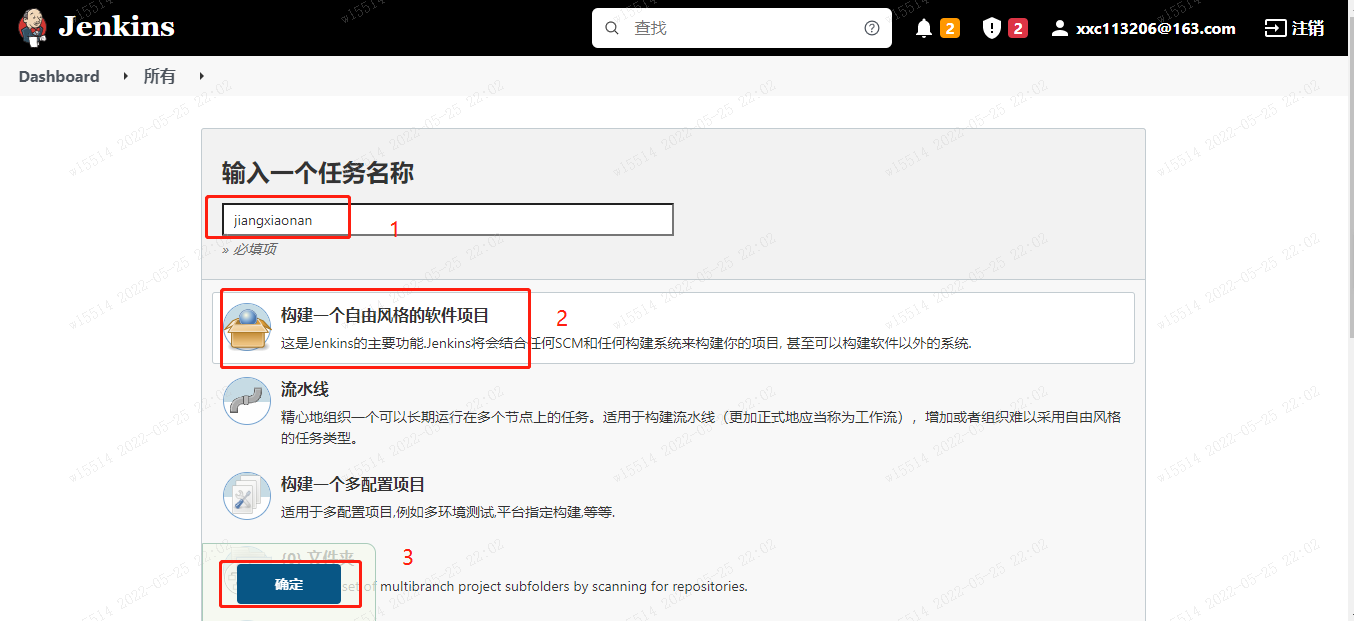Open notifications via the bell icon
1354x621 pixels.
pos(924,28)
